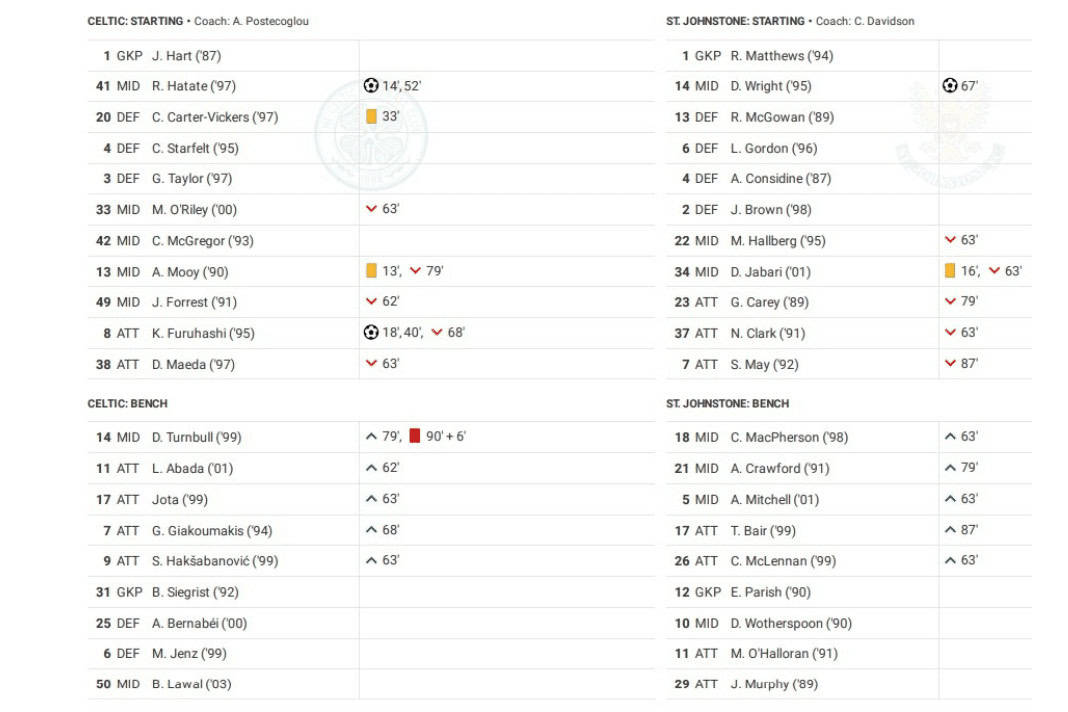Click the substitution-on arrow for L. Abada
The height and width of the screenshot is (712, 1068).
pos(371,468)
